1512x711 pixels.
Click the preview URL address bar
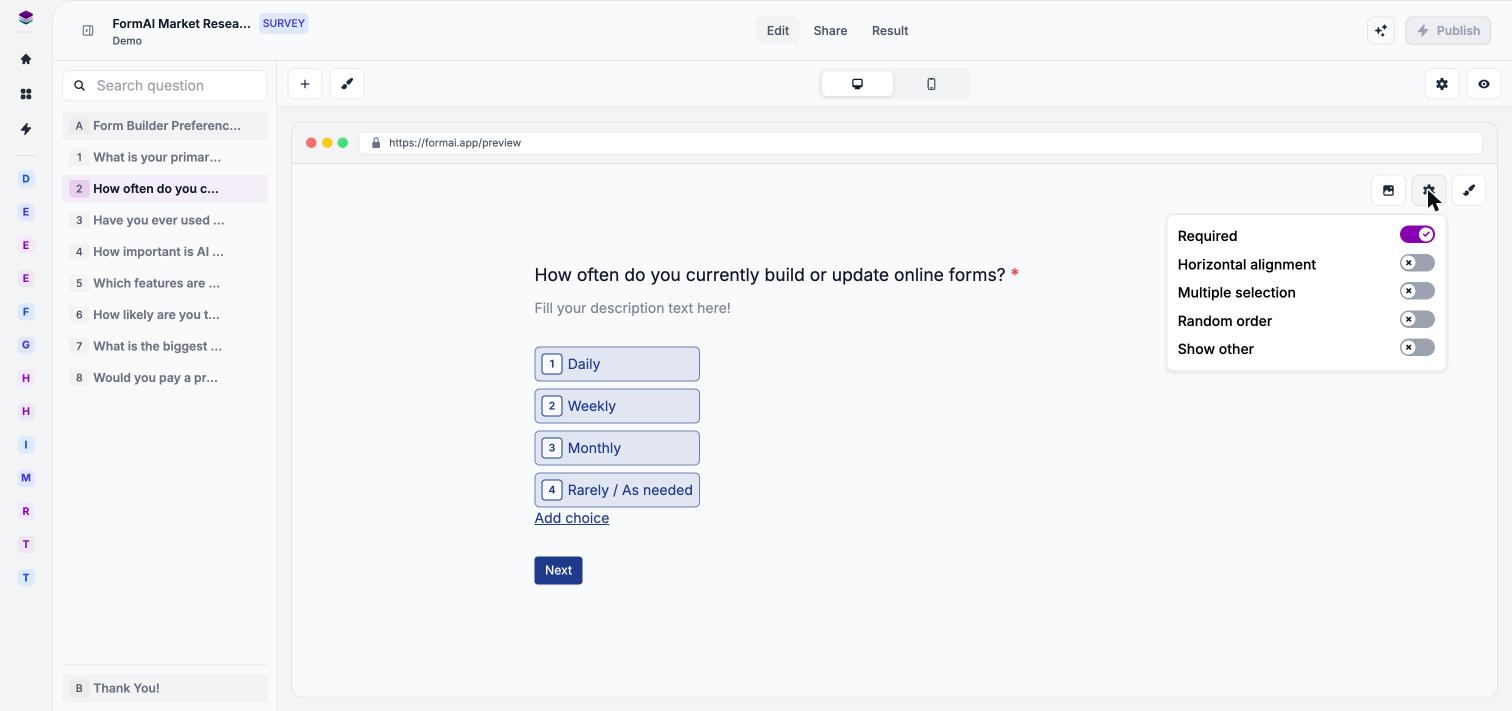[x=920, y=143]
